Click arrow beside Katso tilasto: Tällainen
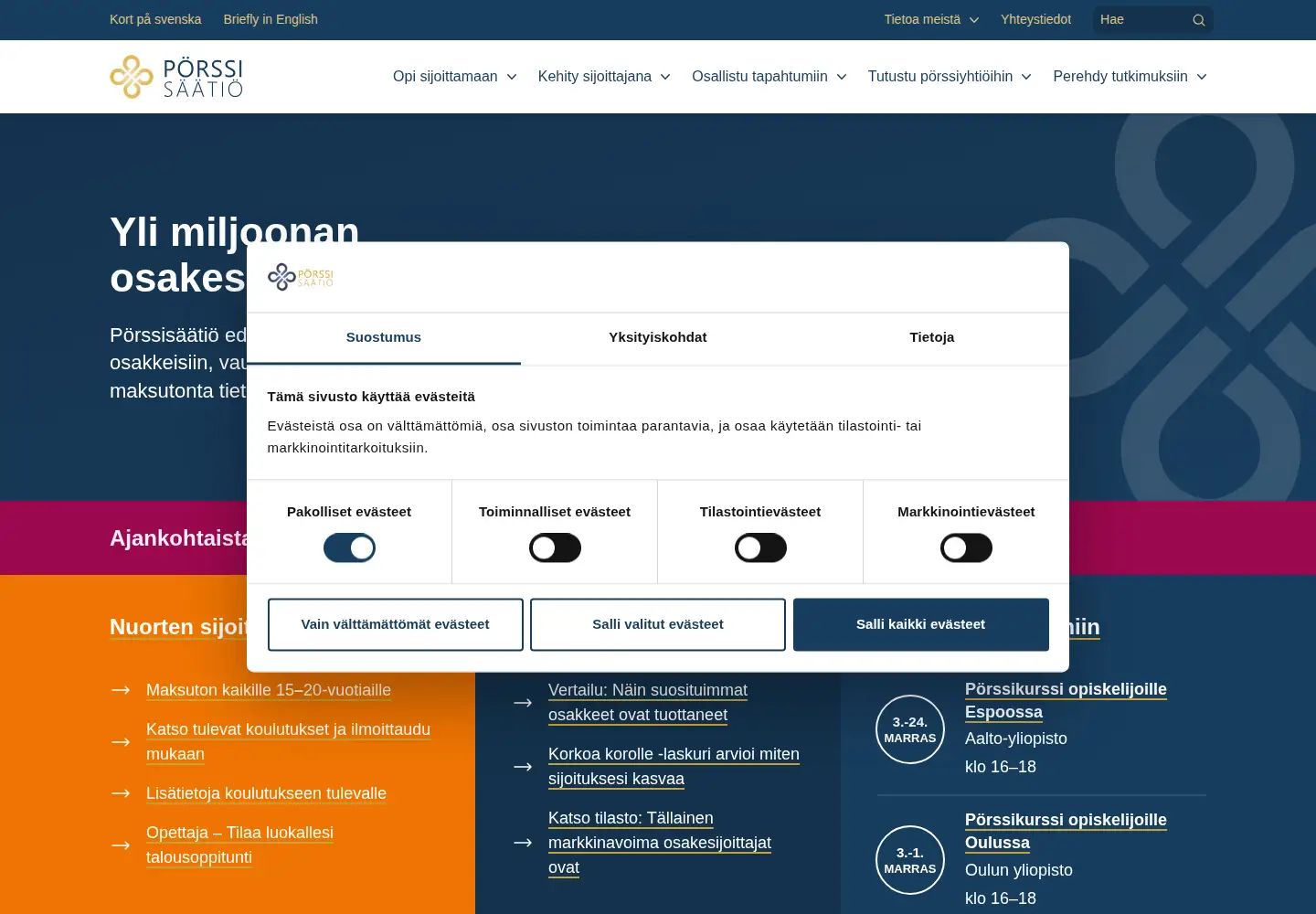The height and width of the screenshot is (914, 1316). (523, 843)
